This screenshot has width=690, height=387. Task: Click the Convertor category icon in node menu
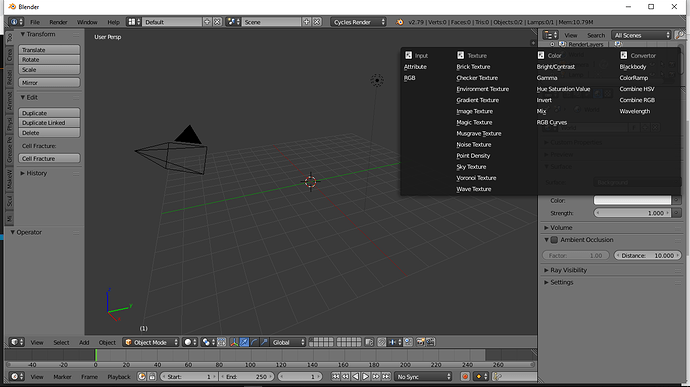[624, 55]
